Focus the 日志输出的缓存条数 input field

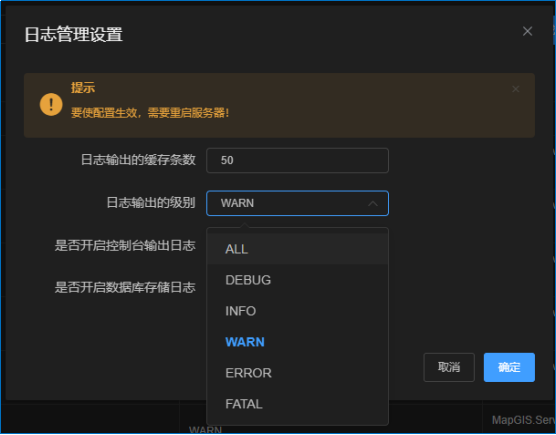tap(297, 160)
